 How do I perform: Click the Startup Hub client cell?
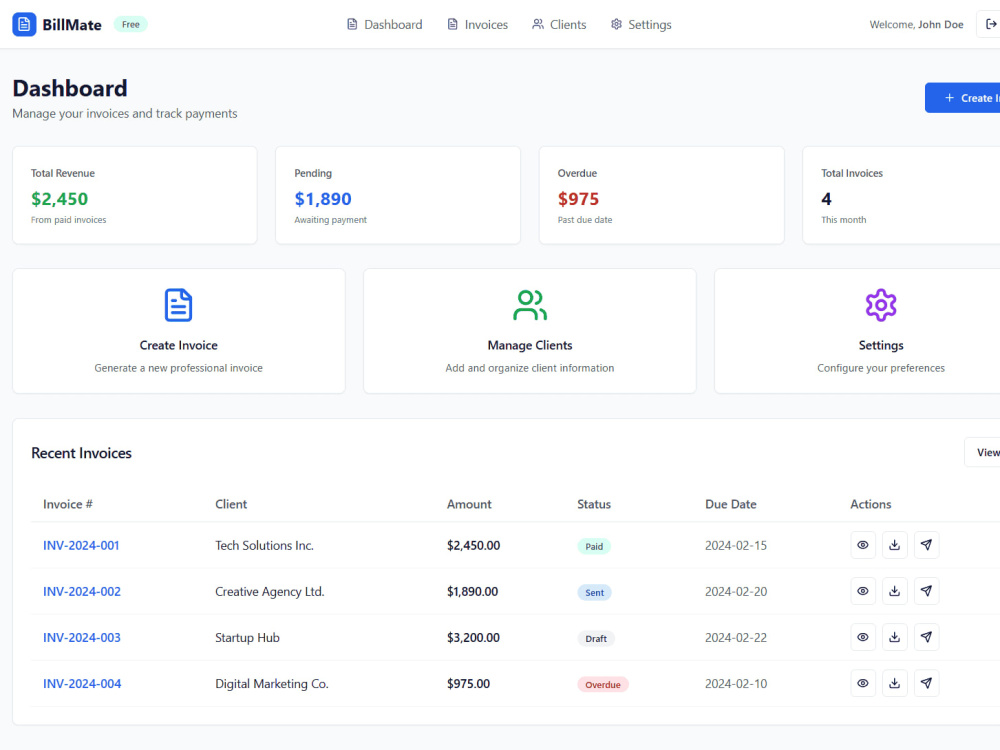[247, 637]
